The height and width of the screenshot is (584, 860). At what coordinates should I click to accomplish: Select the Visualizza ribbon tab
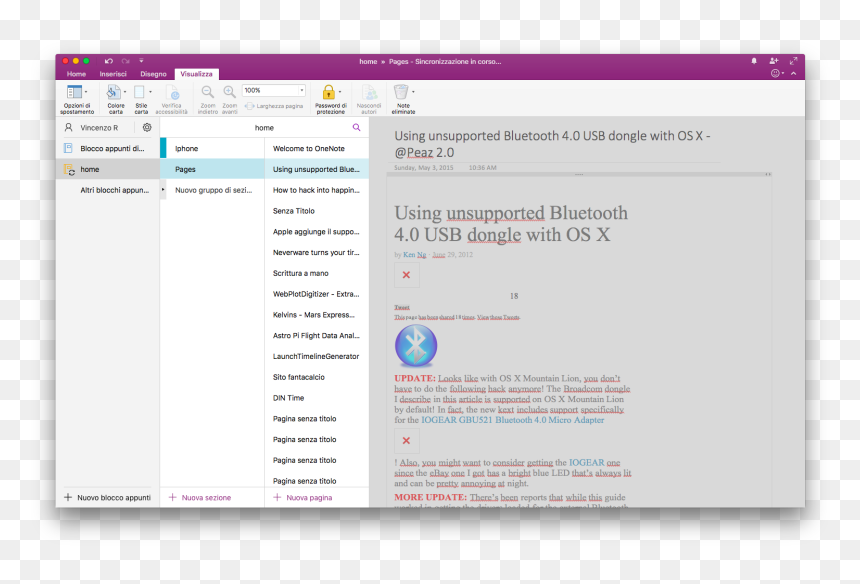tap(196, 74)
